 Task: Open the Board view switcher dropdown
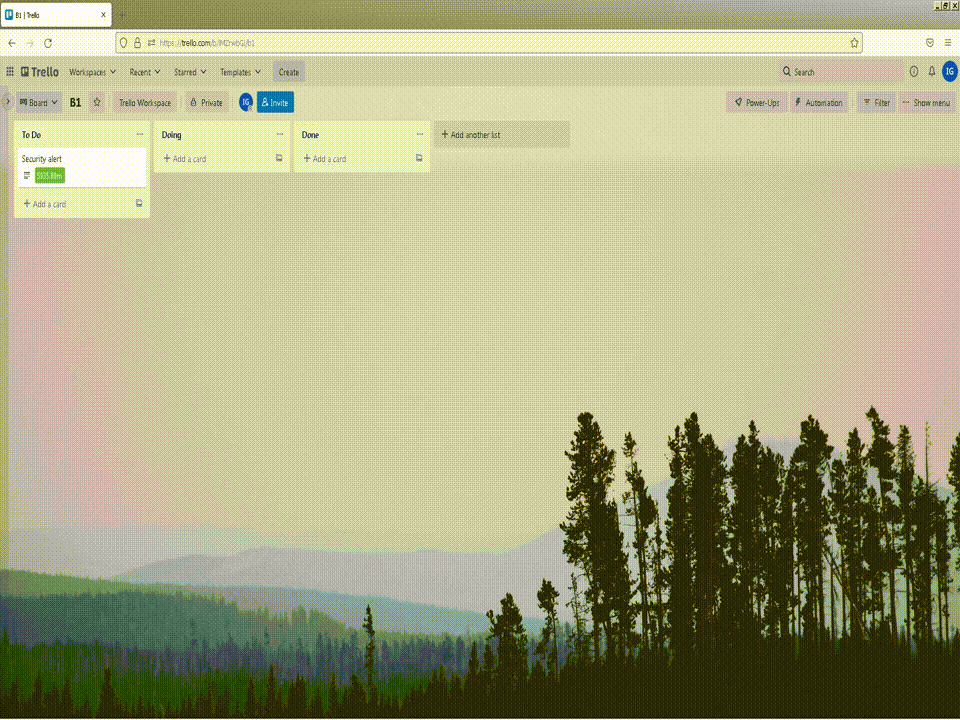pos(38,102)
